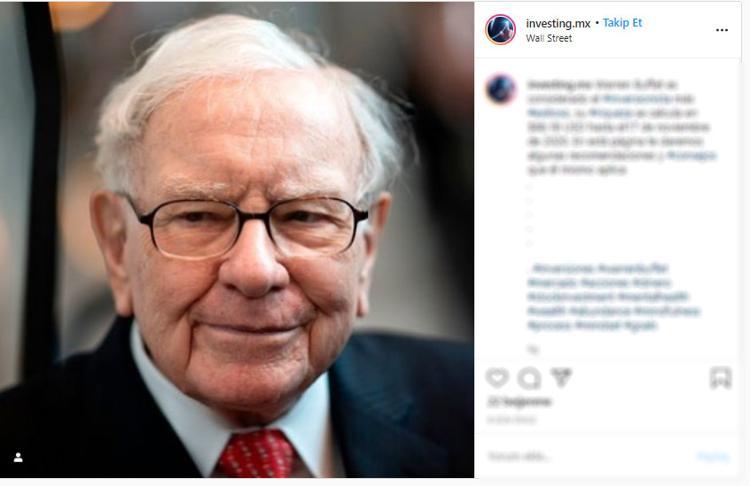Open investing.mx profile picture in the header
750x486 pixels.
(500, 29)
